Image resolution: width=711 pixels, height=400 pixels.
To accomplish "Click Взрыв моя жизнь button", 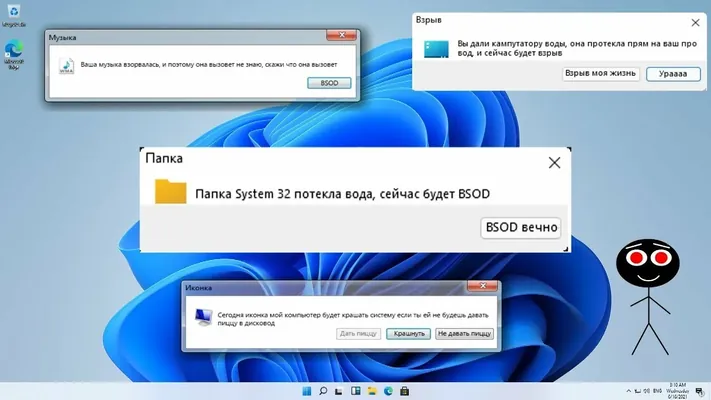I will 601,73.
